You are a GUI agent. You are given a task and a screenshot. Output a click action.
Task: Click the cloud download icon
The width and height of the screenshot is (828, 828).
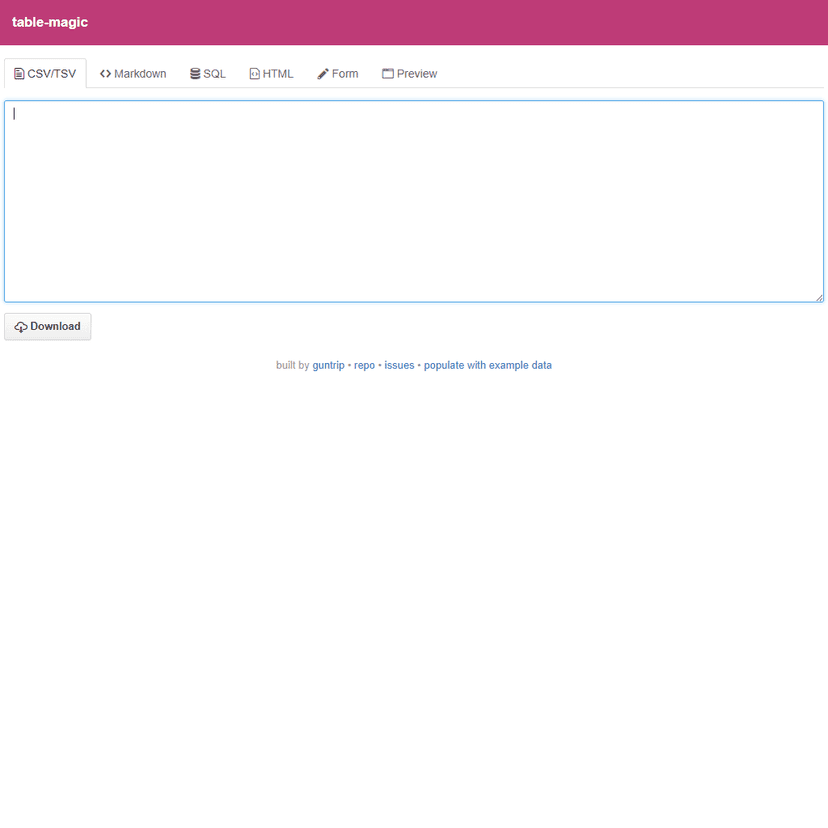pos(21,327)
